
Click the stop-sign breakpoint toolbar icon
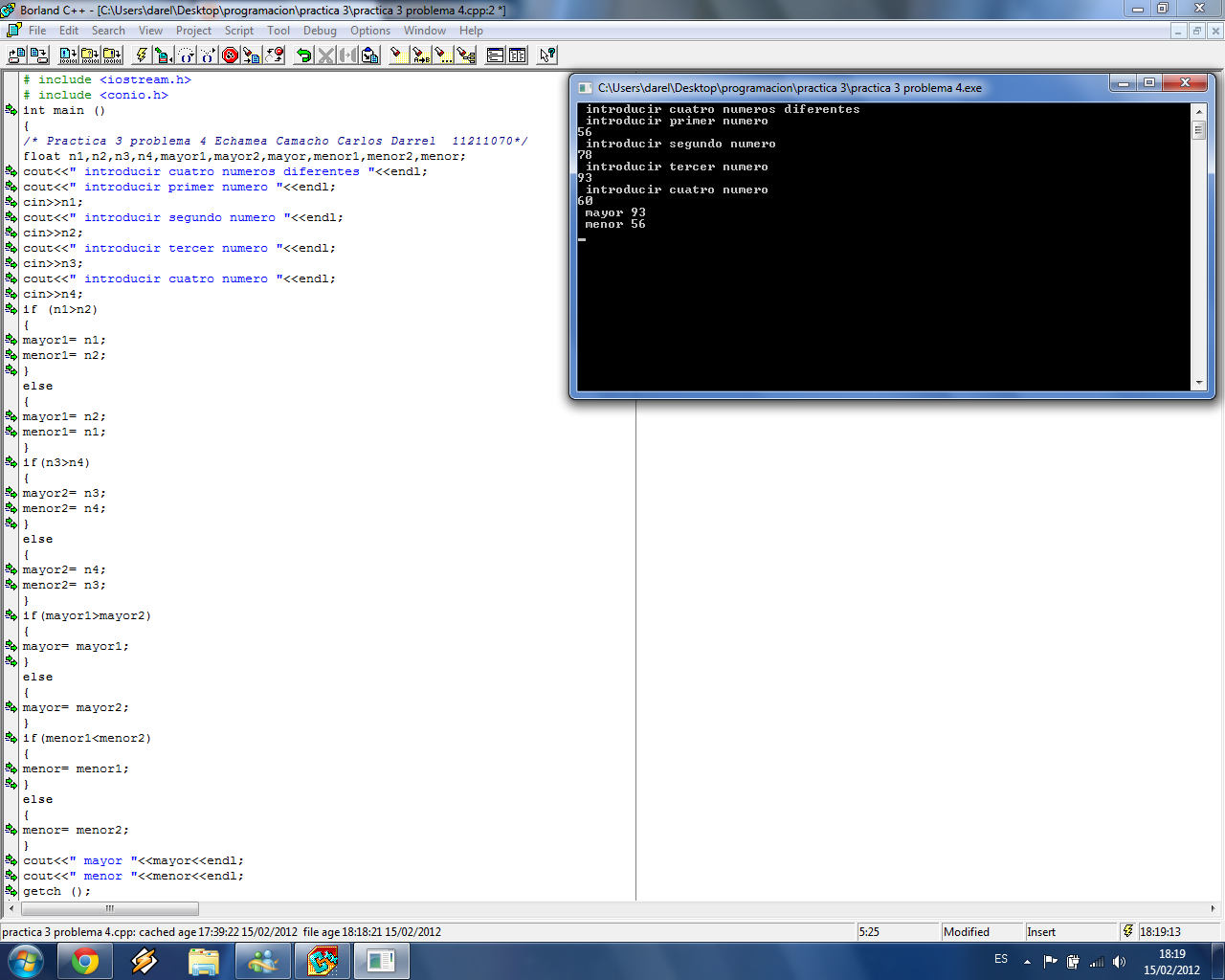coord(229,55)
